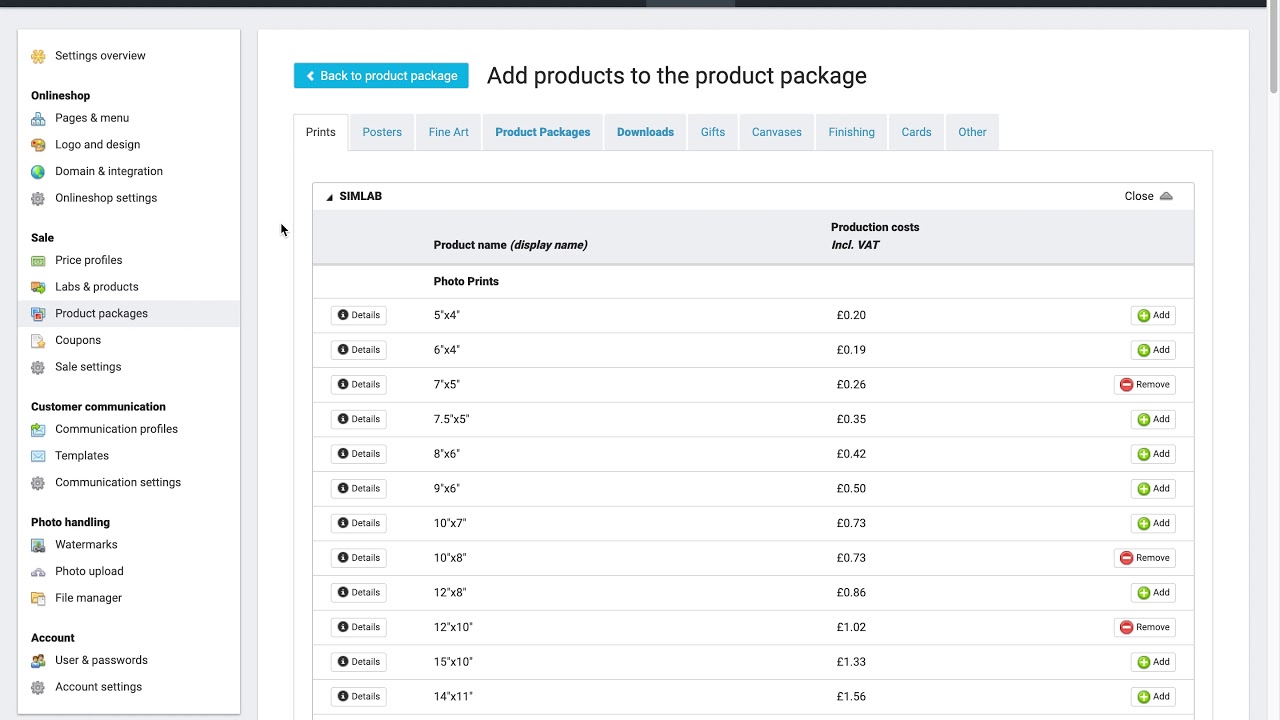Click the Onlineshop settings gear icon
Image resolution: width=1280 pixels, height=720 pixels.
(38, 198)
